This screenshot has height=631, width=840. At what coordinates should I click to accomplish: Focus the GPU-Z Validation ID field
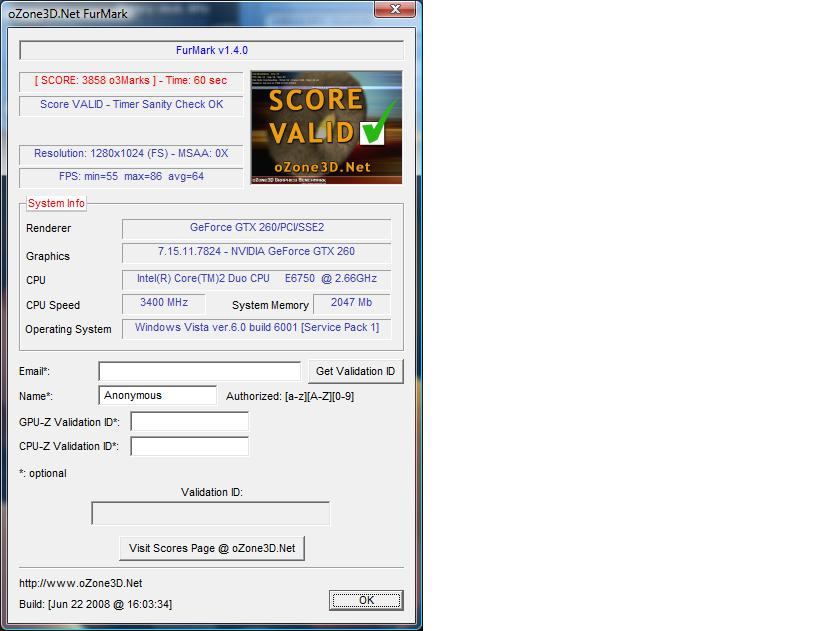(190, 422)
